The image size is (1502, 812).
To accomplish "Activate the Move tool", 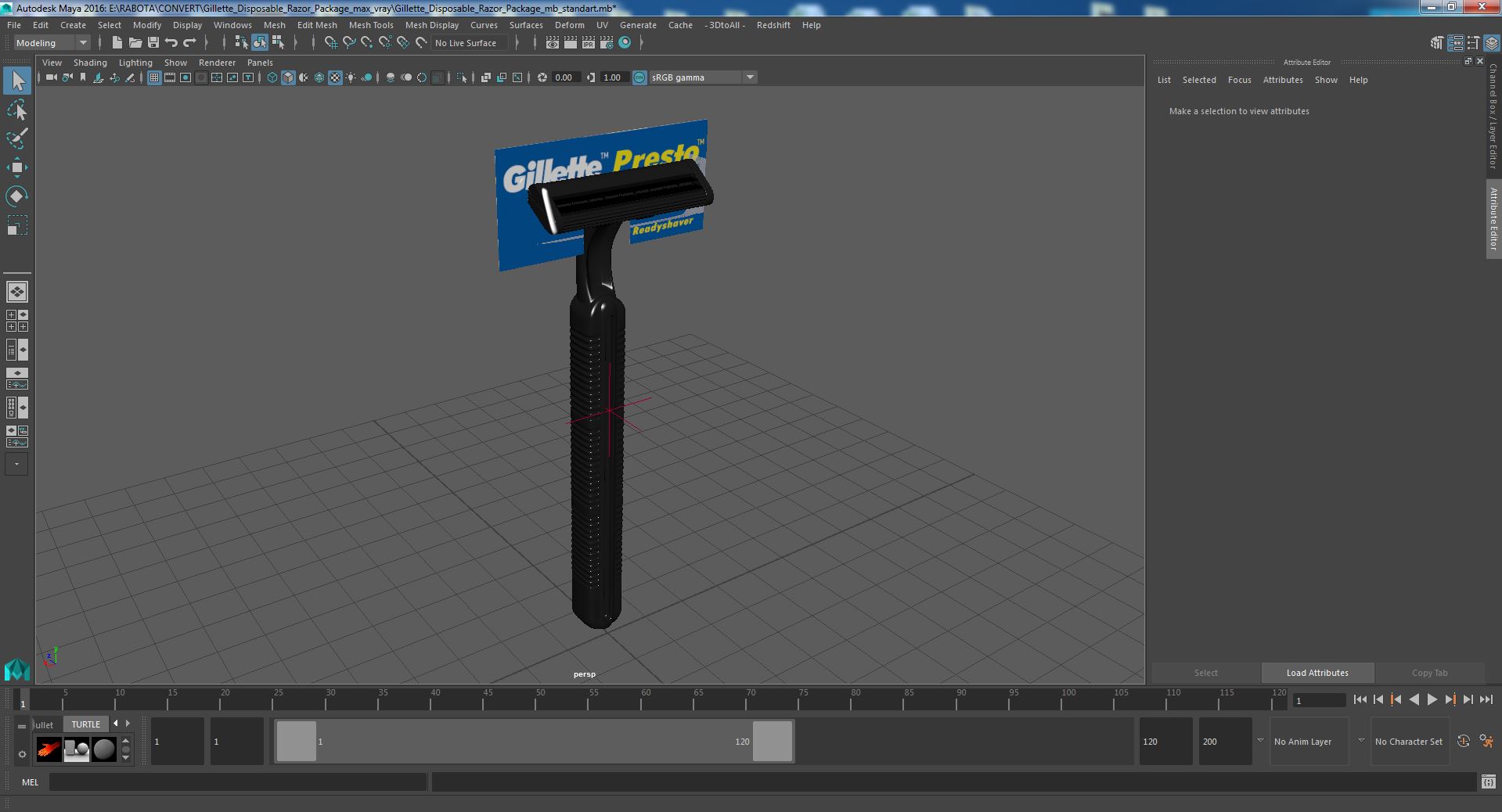I will (x=17, y=167).
